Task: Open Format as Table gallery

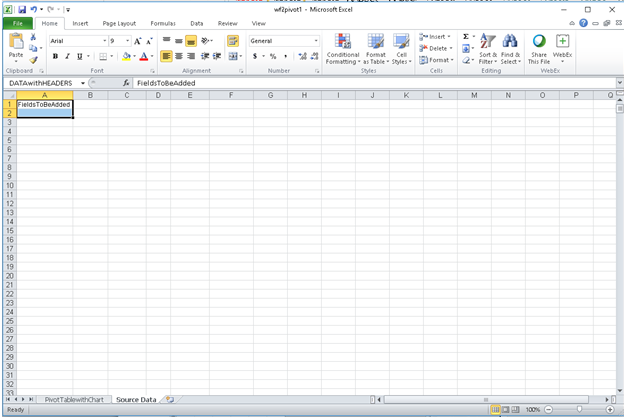Action: point(376,49)
